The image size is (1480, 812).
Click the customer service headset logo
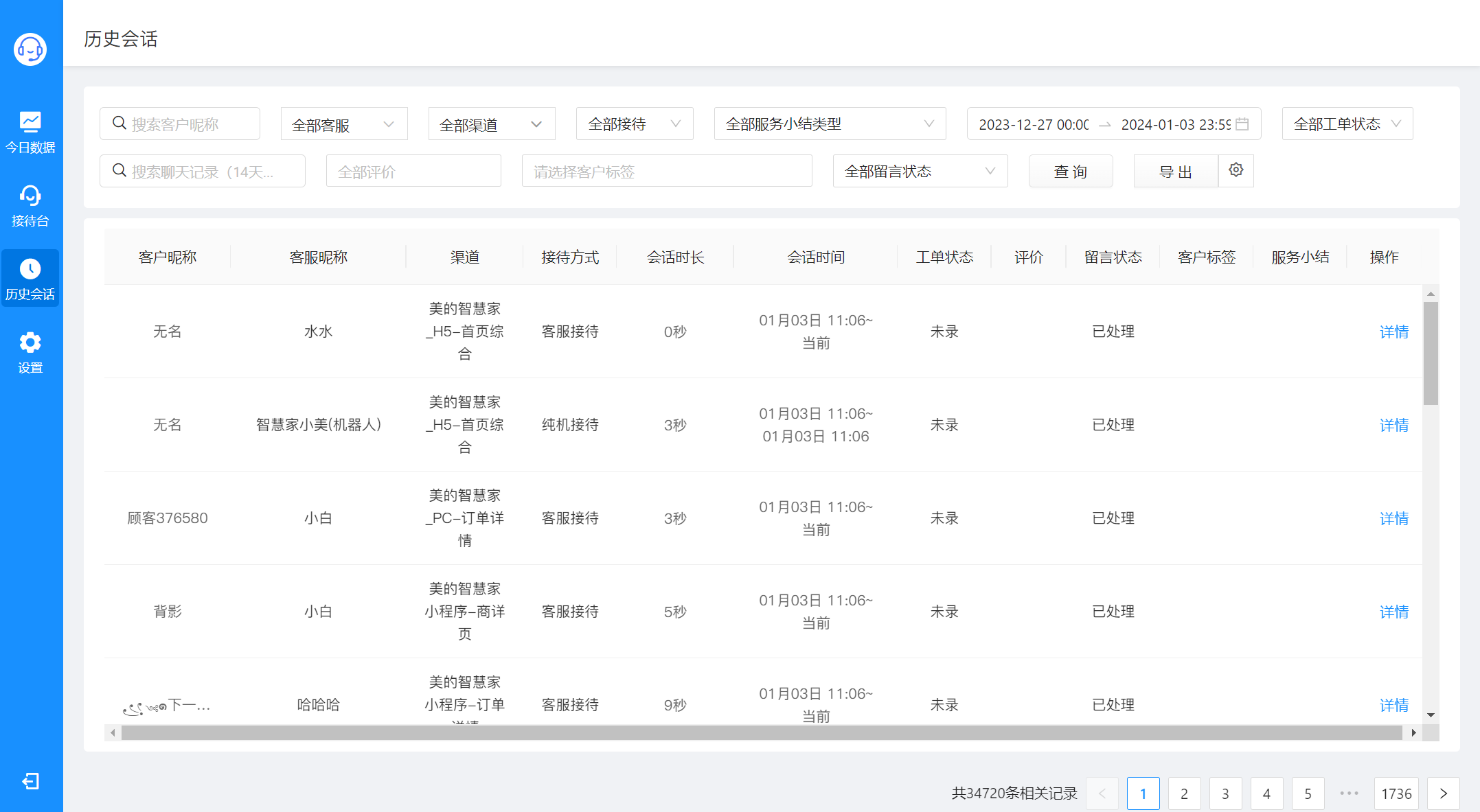pos(30,49)
